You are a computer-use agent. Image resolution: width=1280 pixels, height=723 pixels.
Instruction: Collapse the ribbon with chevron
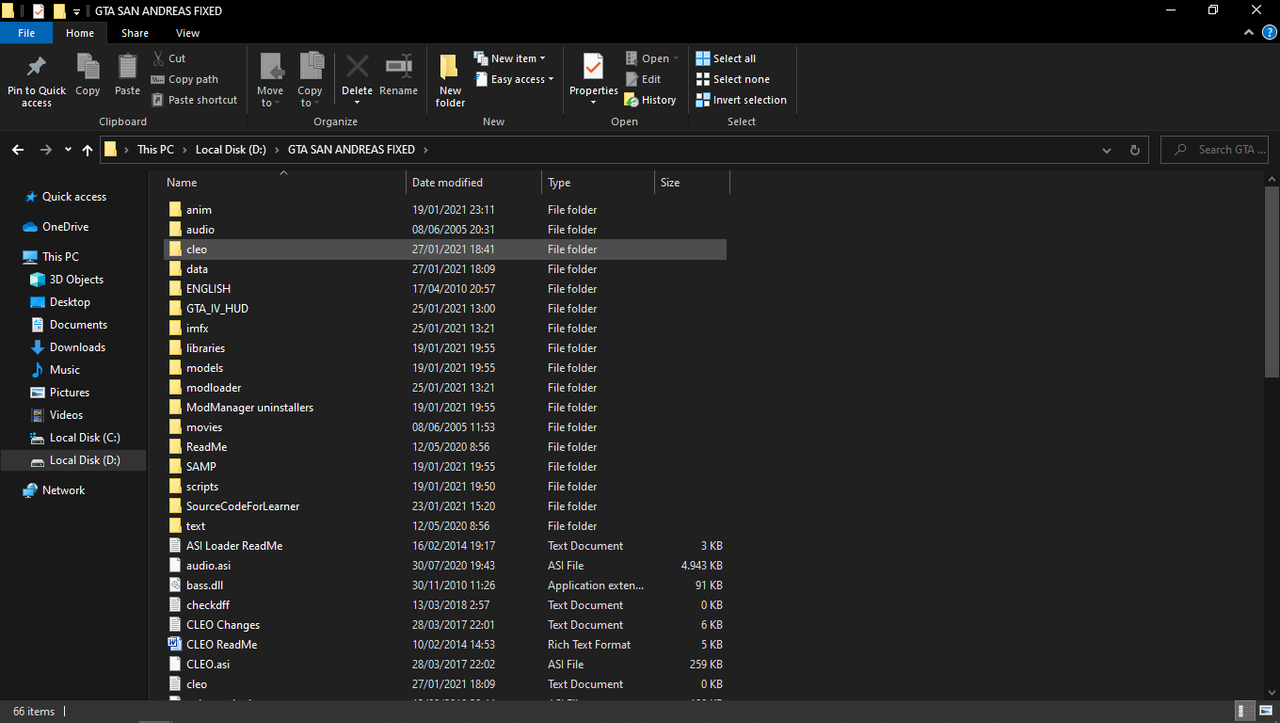pyautogui.click(x=1250, y=33)
